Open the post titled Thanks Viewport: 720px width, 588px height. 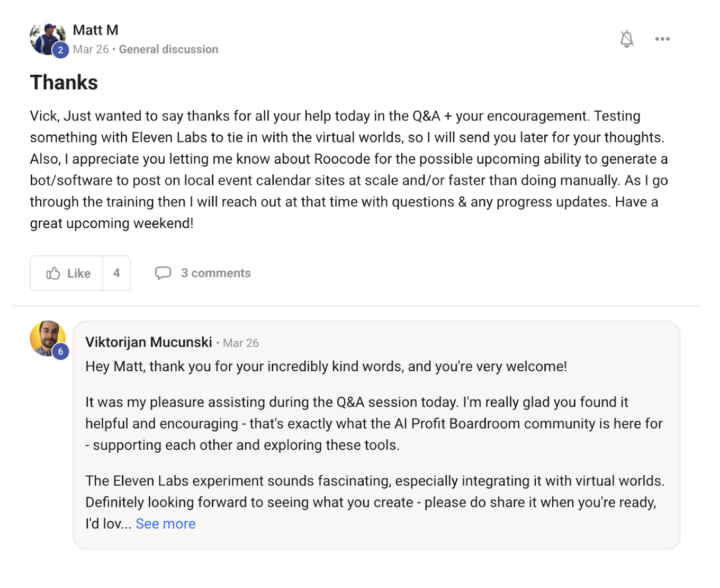coord(64,82)
